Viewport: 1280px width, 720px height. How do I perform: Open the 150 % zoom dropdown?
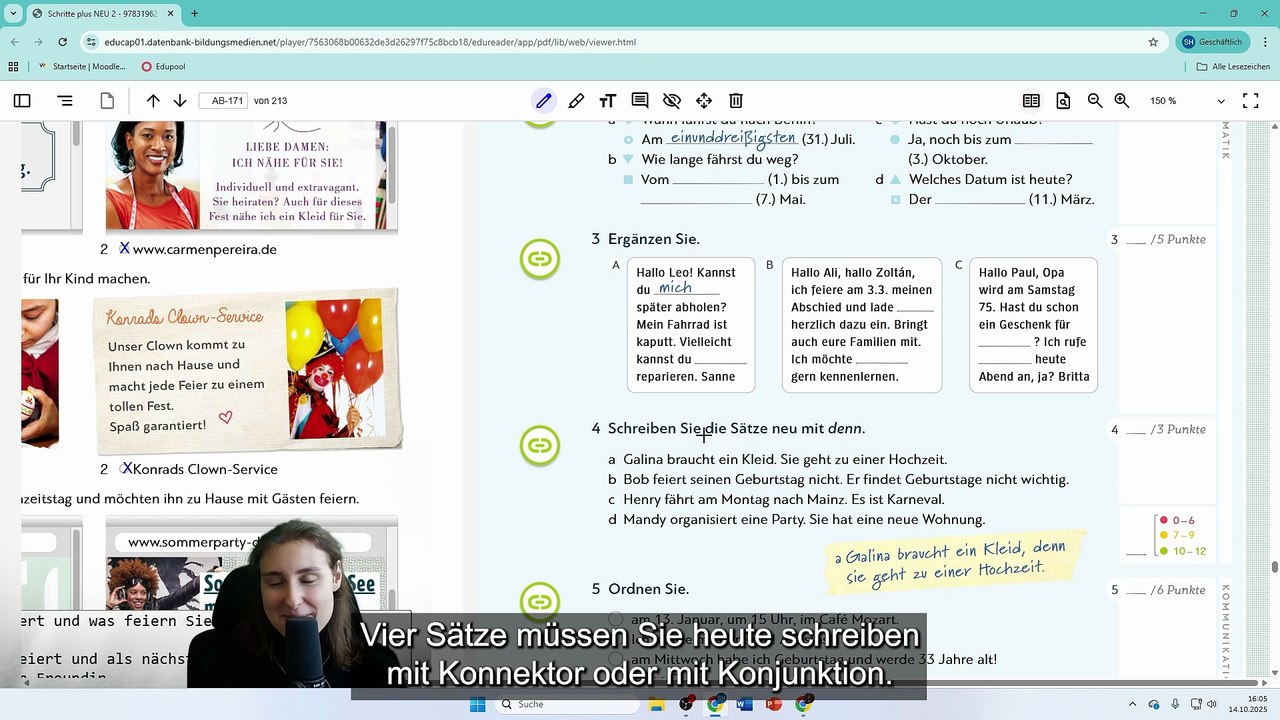[1185, 101]
